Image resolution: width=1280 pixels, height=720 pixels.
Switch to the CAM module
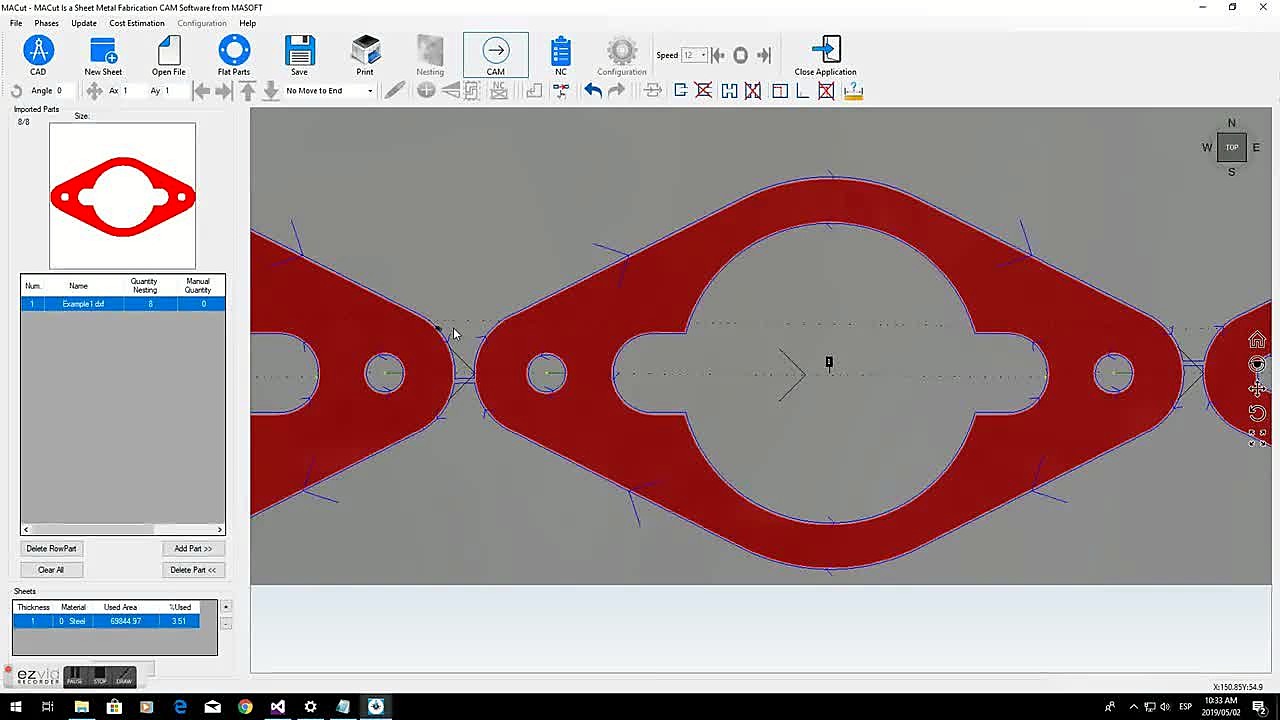(495, 56)
